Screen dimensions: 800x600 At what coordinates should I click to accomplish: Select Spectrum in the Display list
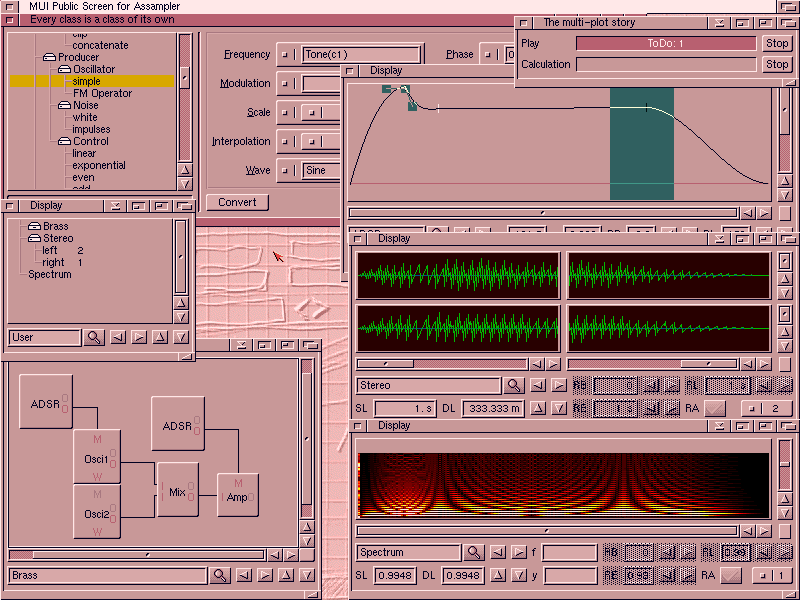pos(50,274)
